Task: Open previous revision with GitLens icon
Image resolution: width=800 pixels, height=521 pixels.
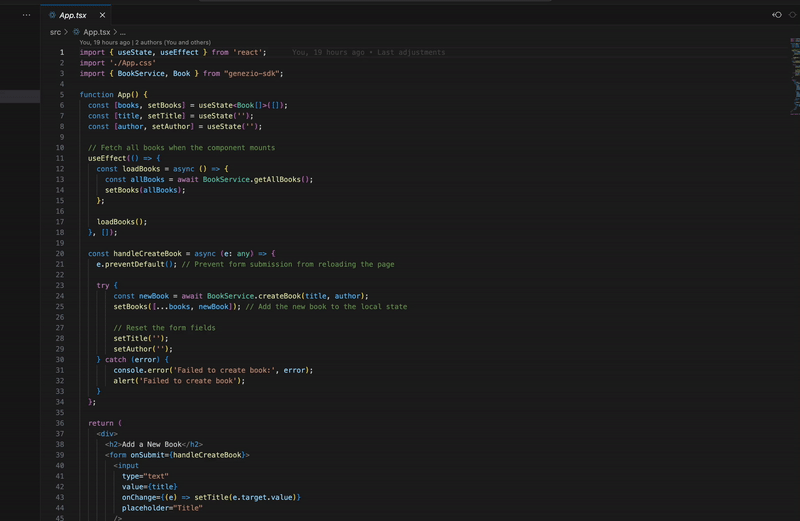Action: 777,15
